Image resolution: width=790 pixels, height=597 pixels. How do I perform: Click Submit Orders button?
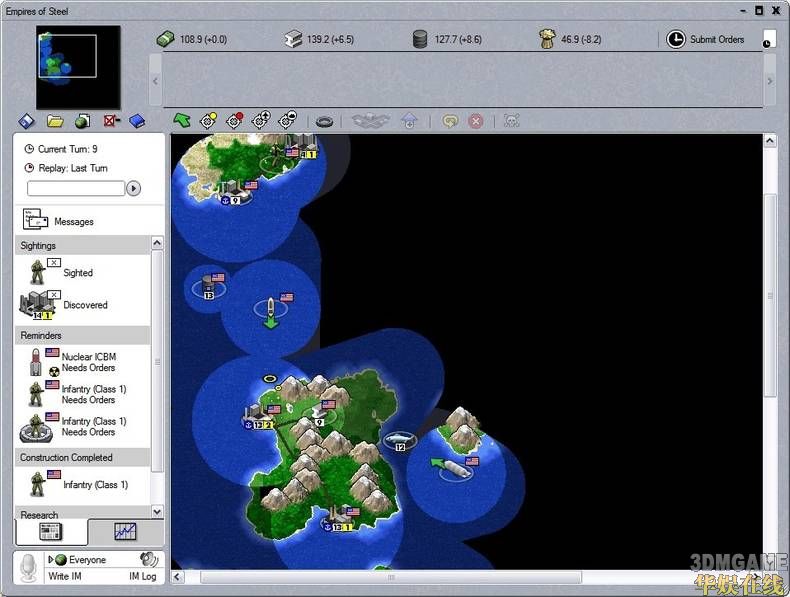point(706,39)
